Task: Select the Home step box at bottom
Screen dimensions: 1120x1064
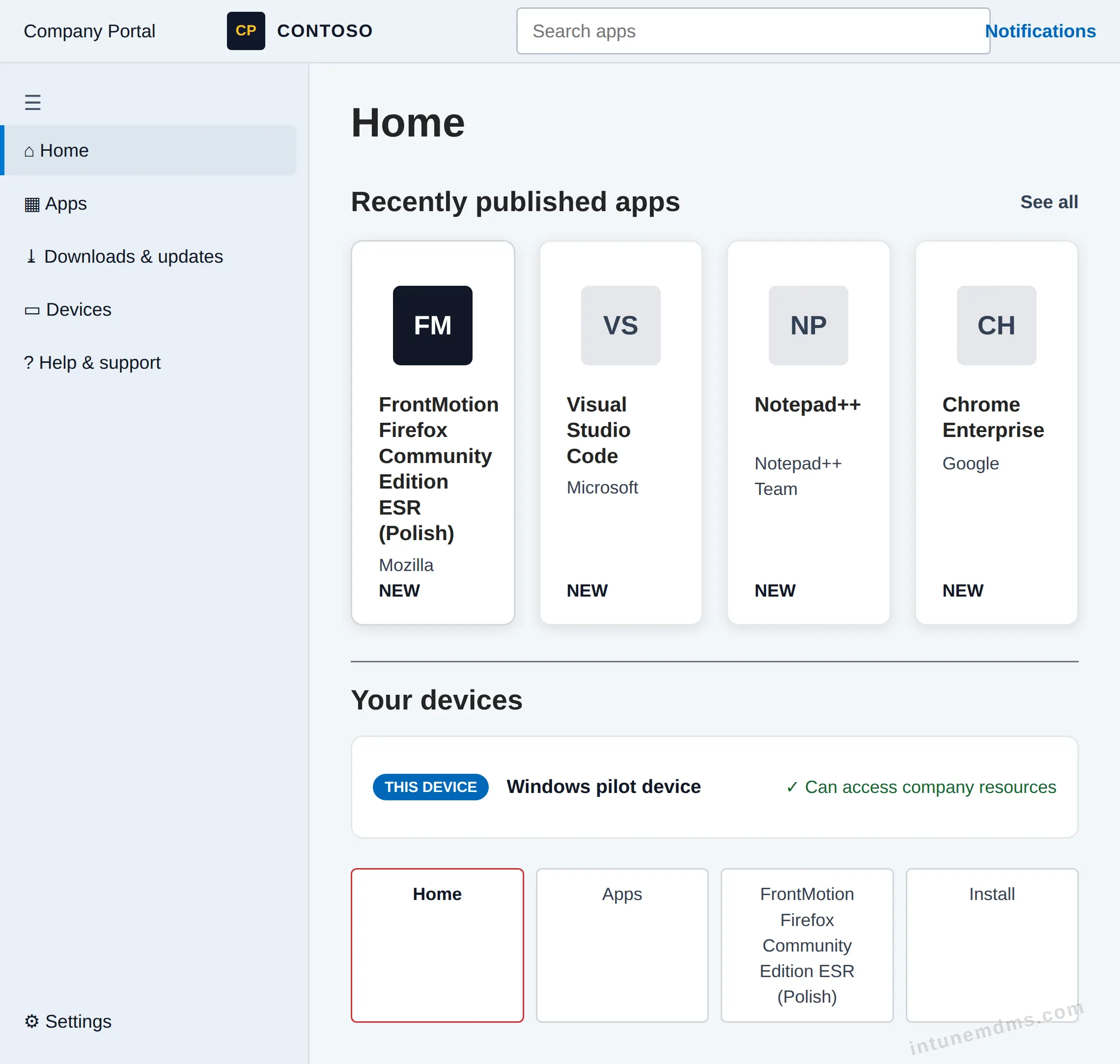Action: coord(437,945)
